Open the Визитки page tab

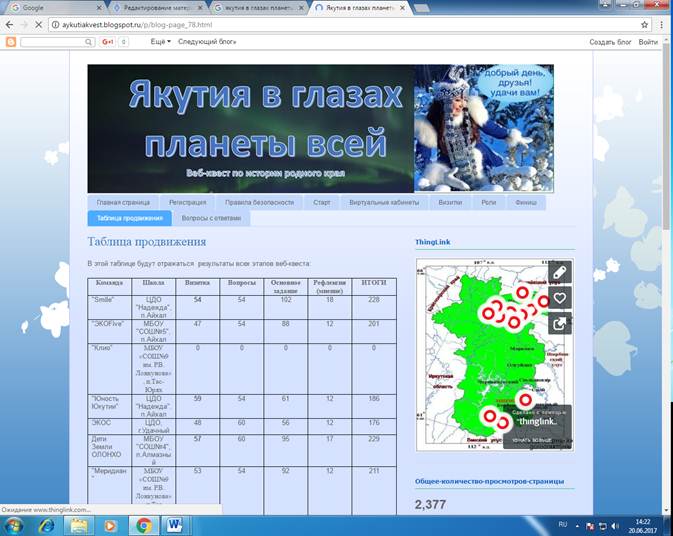click(450, 203)
